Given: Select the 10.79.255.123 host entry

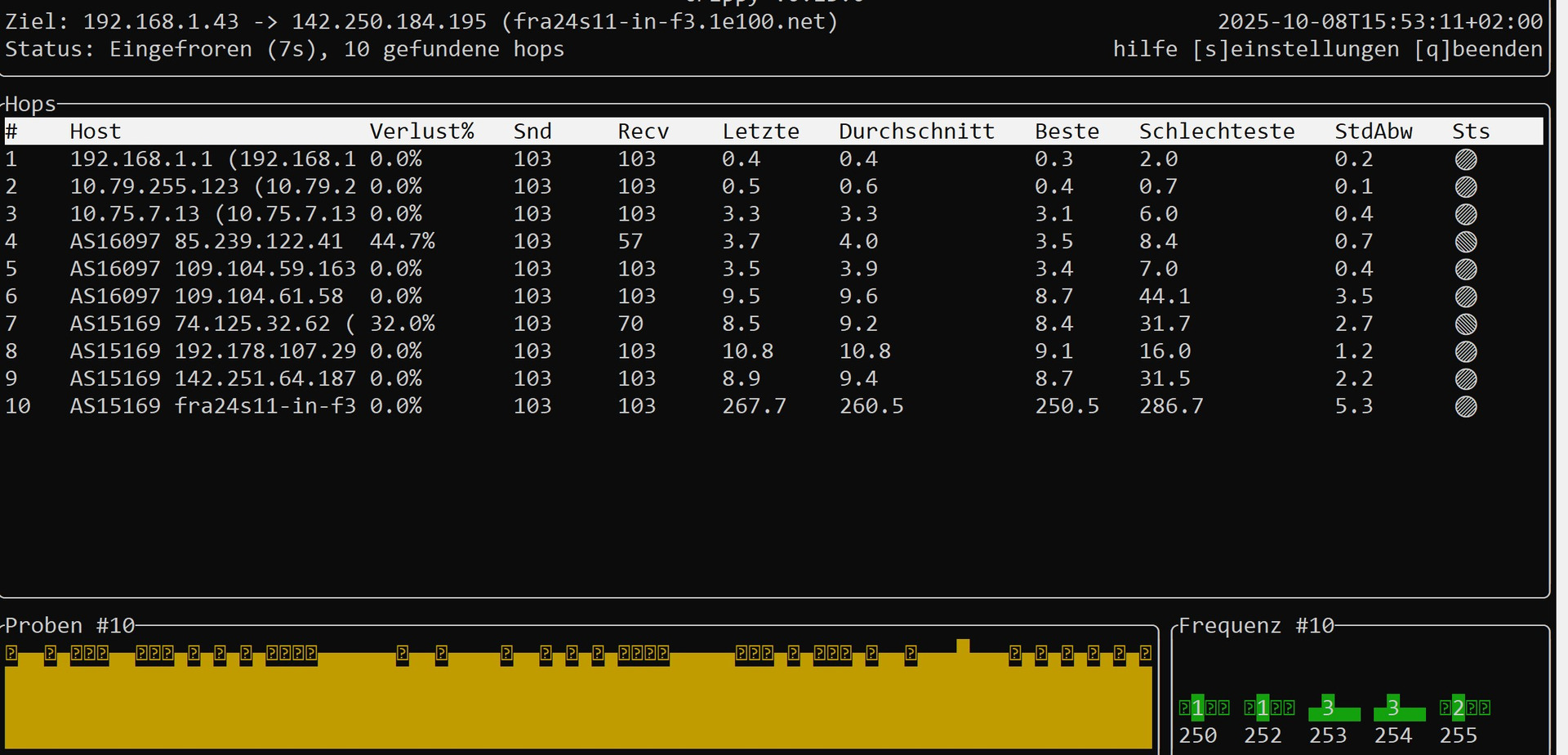Looking at the screenshot, I should [213, 186].
